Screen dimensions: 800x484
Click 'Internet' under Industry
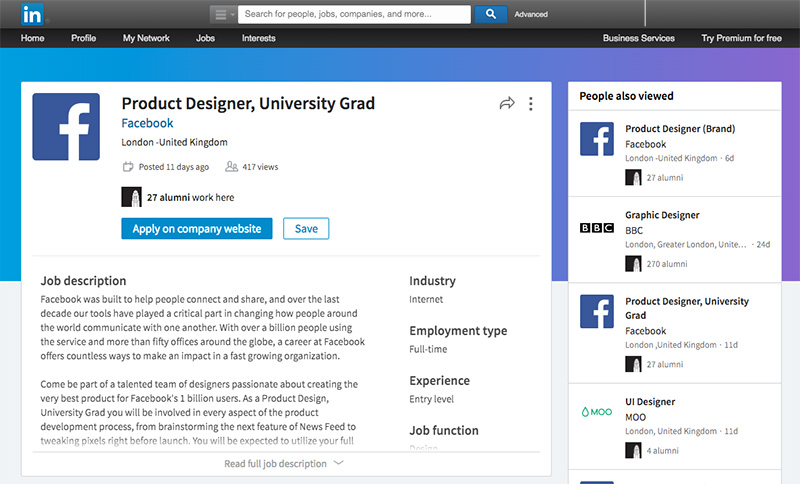pos(426,299)
